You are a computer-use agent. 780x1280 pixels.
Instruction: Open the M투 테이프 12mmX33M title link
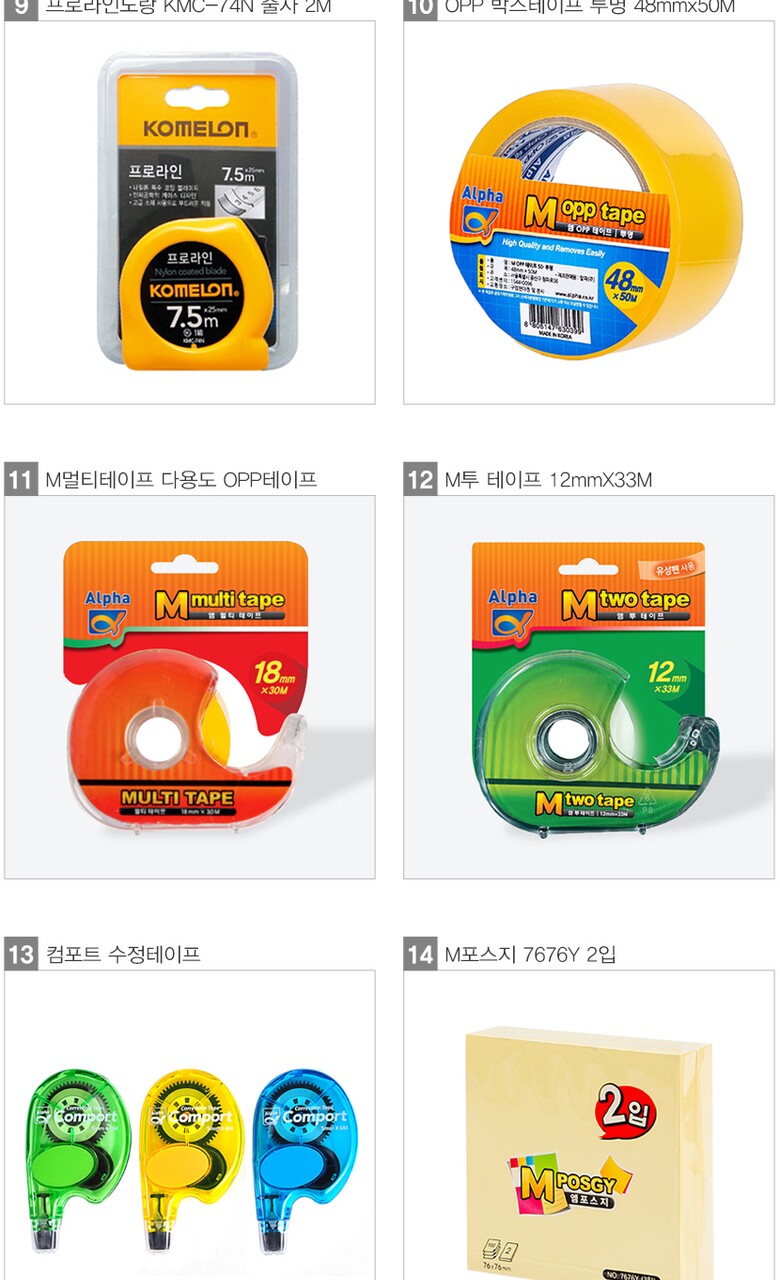(548, 480)
